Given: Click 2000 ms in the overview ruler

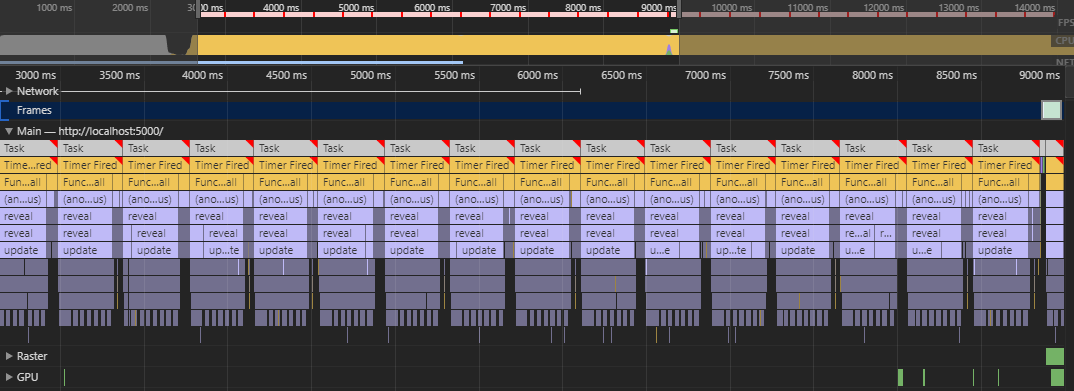Looking at the screenshot, I should 129,8.
